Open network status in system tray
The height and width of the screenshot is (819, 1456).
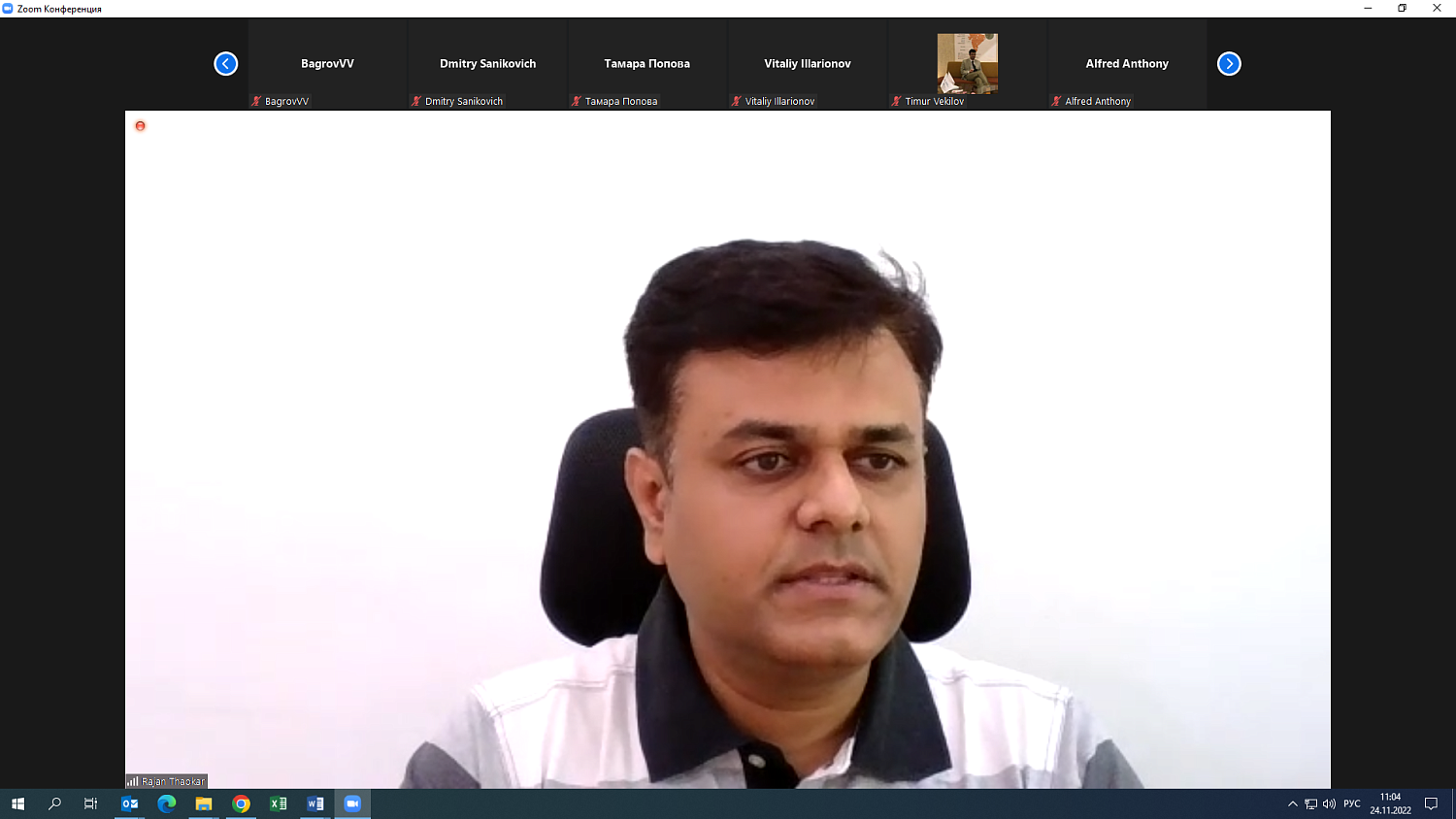[1311, 803]
